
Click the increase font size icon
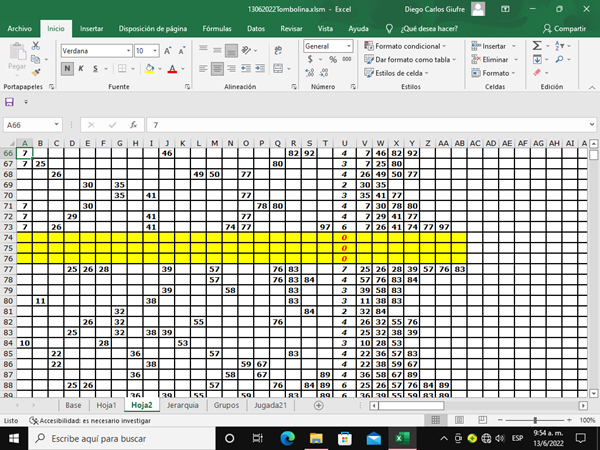[x=169, y=50]
